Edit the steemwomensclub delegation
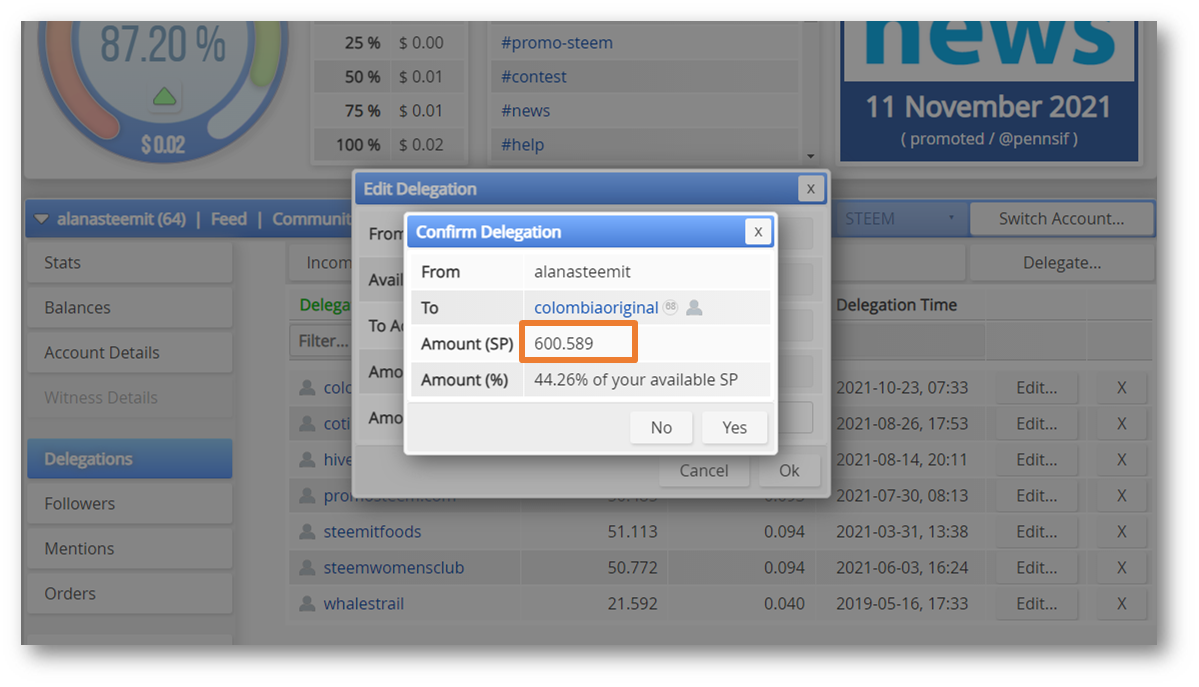 coord(1036,568)
